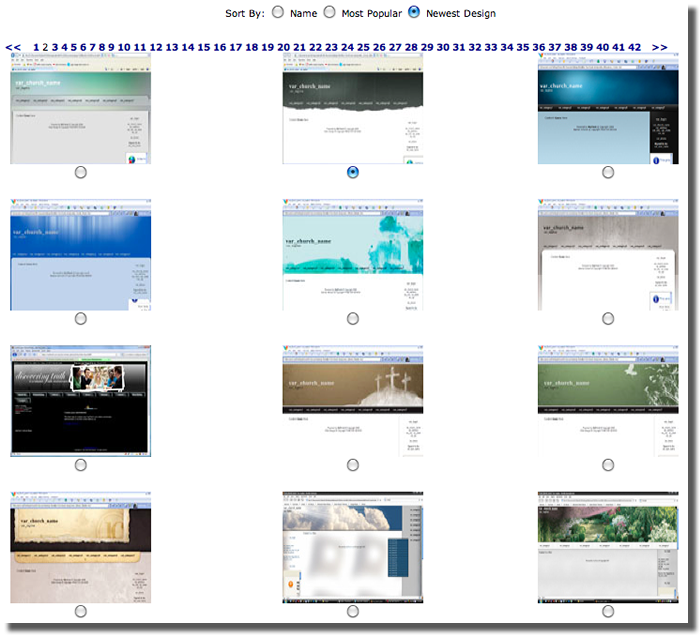Go to previous pages with << link
The image size is (700, 635).
13,47
